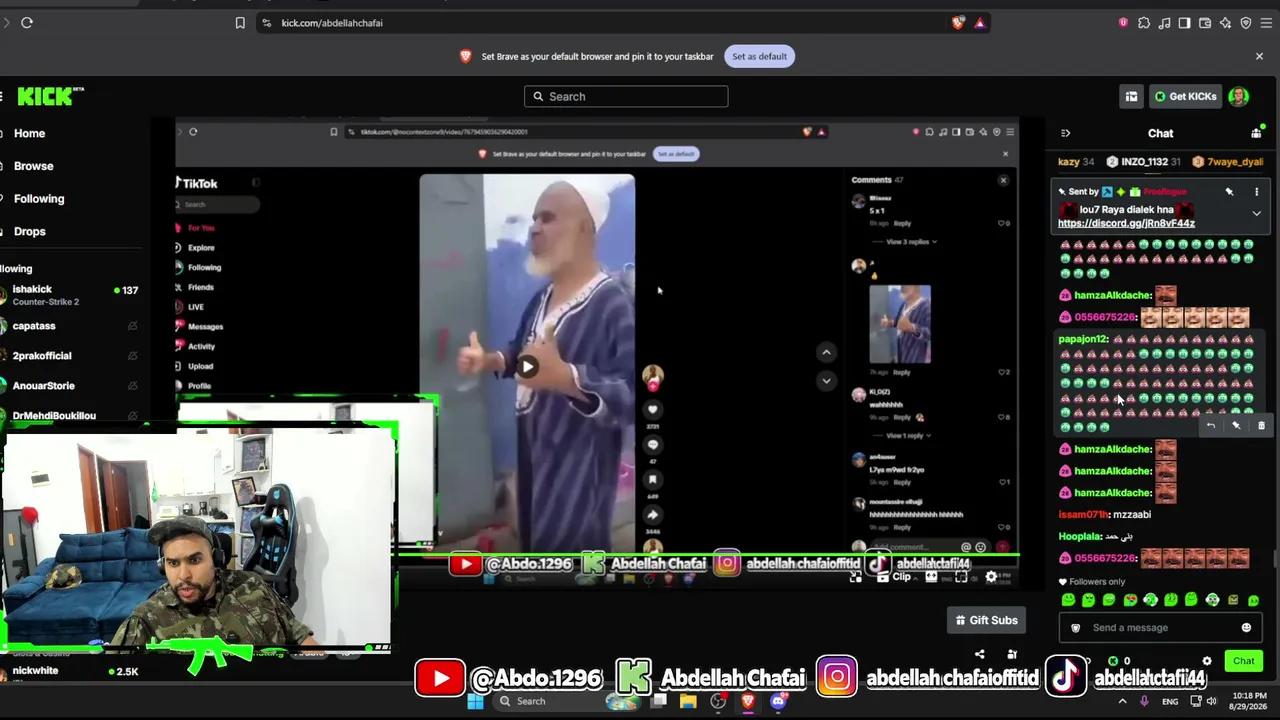
Task: Open Brave browser taskbar icon
Action: [748, 701]
